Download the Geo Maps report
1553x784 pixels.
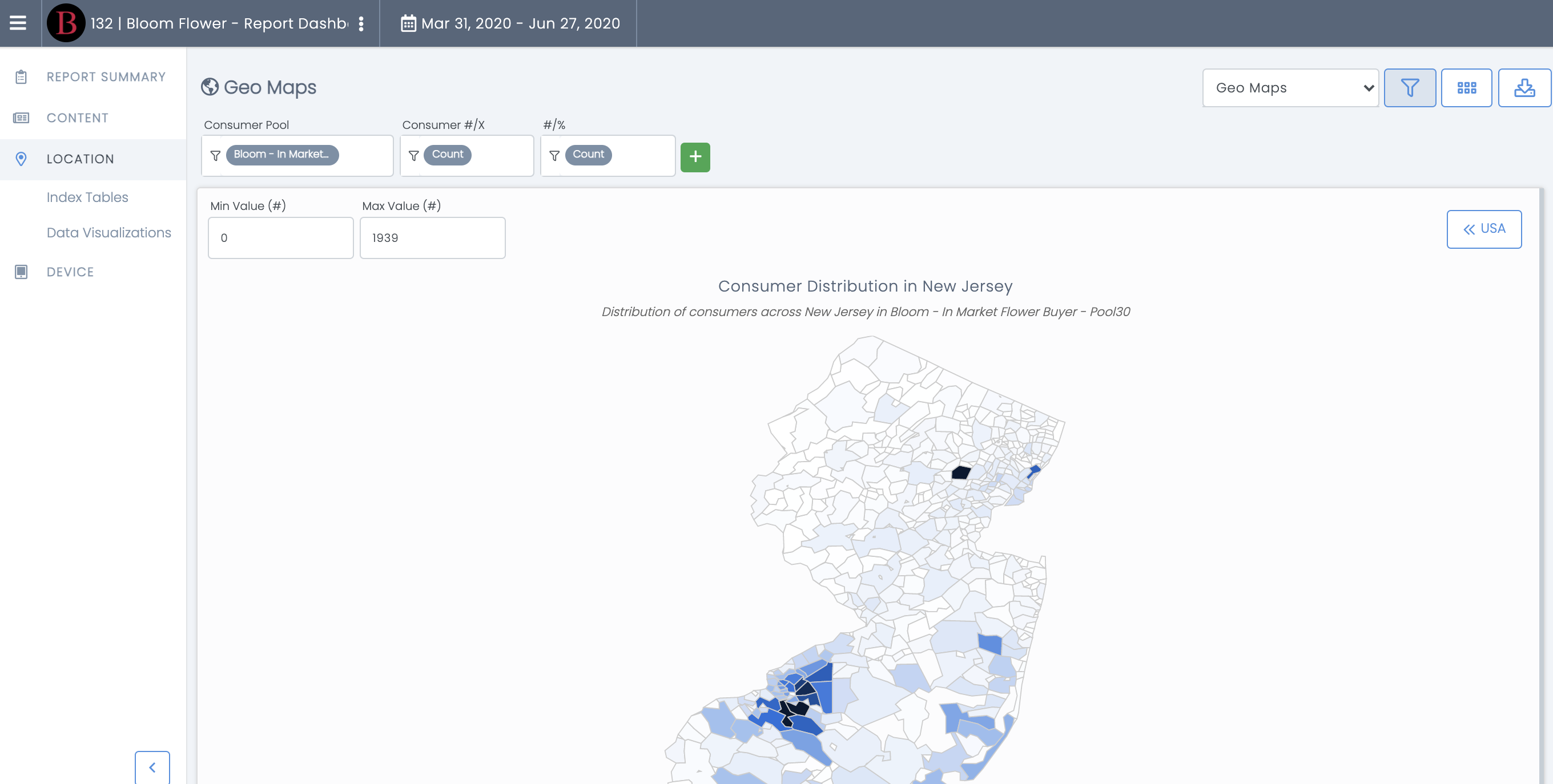(x=1524, y=88)
